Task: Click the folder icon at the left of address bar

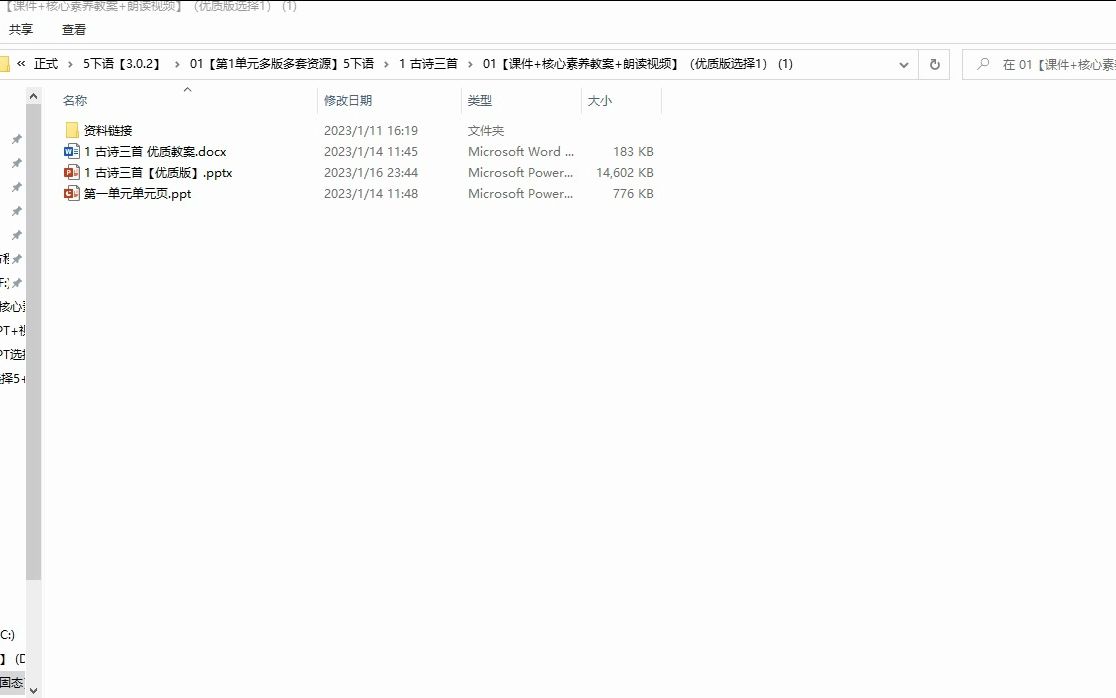Action: [x=6, y=63]
